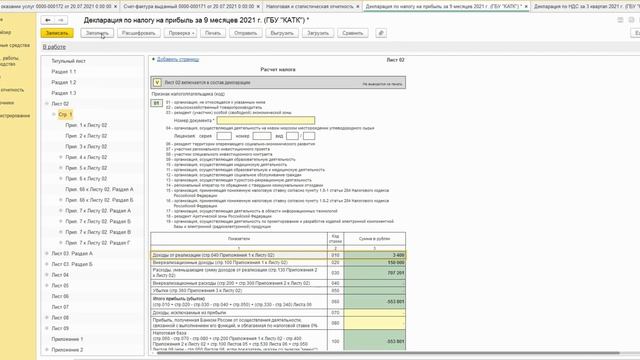Click the empty line 040 amount cell
Viewport: 640px width, 360px height.
point(375,283)
